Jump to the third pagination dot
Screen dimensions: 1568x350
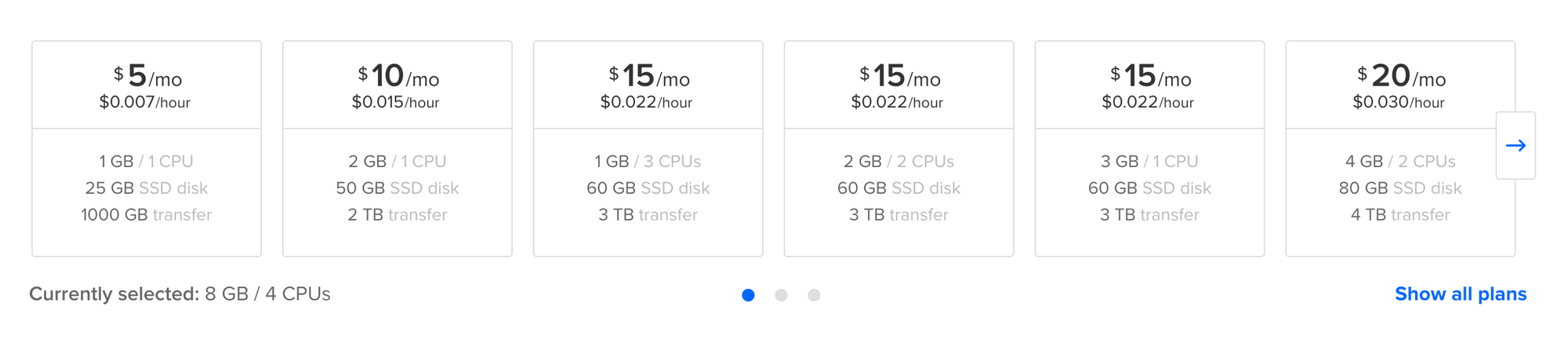pyautogui.click(x=814, y=295)
